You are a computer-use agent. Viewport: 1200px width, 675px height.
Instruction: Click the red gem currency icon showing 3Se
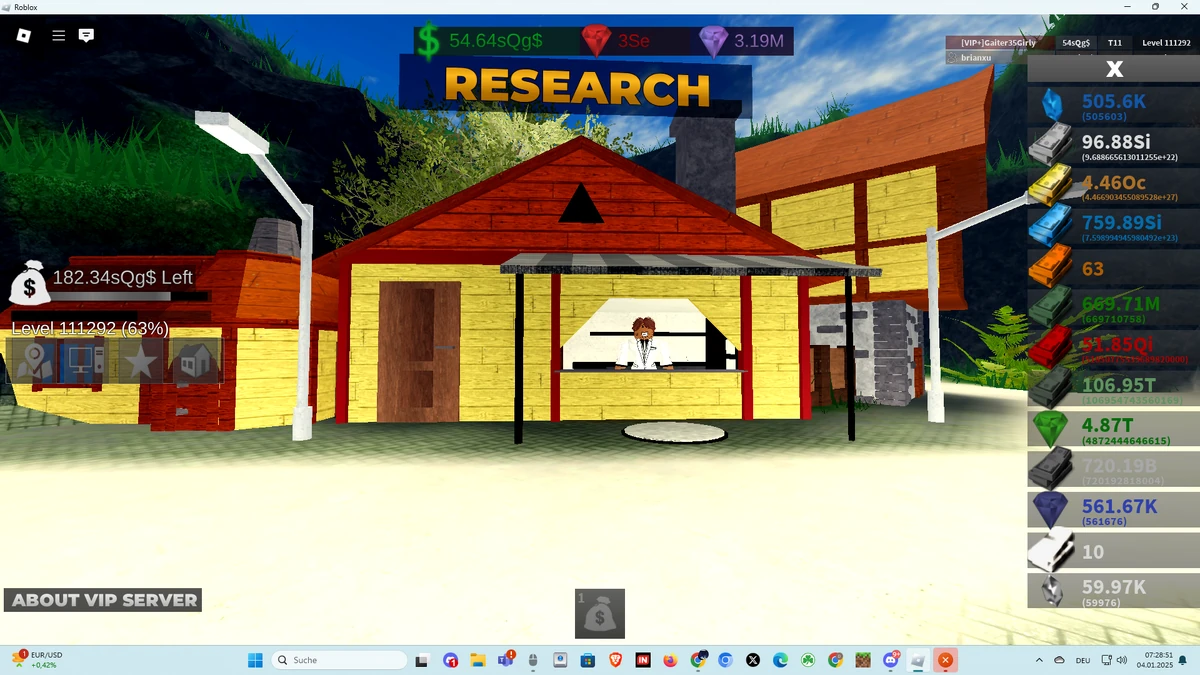598,41
